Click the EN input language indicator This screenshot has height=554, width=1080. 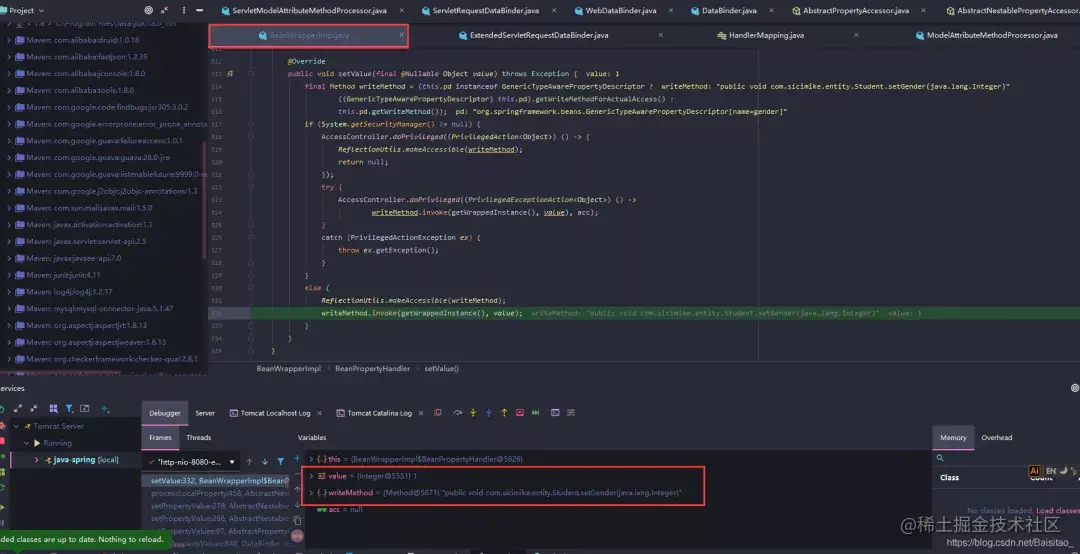coord(1050,471)
